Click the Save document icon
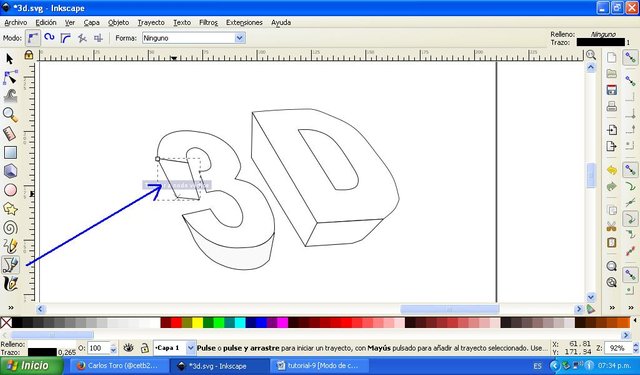This screenshot has width=640, height=375. 611,90
